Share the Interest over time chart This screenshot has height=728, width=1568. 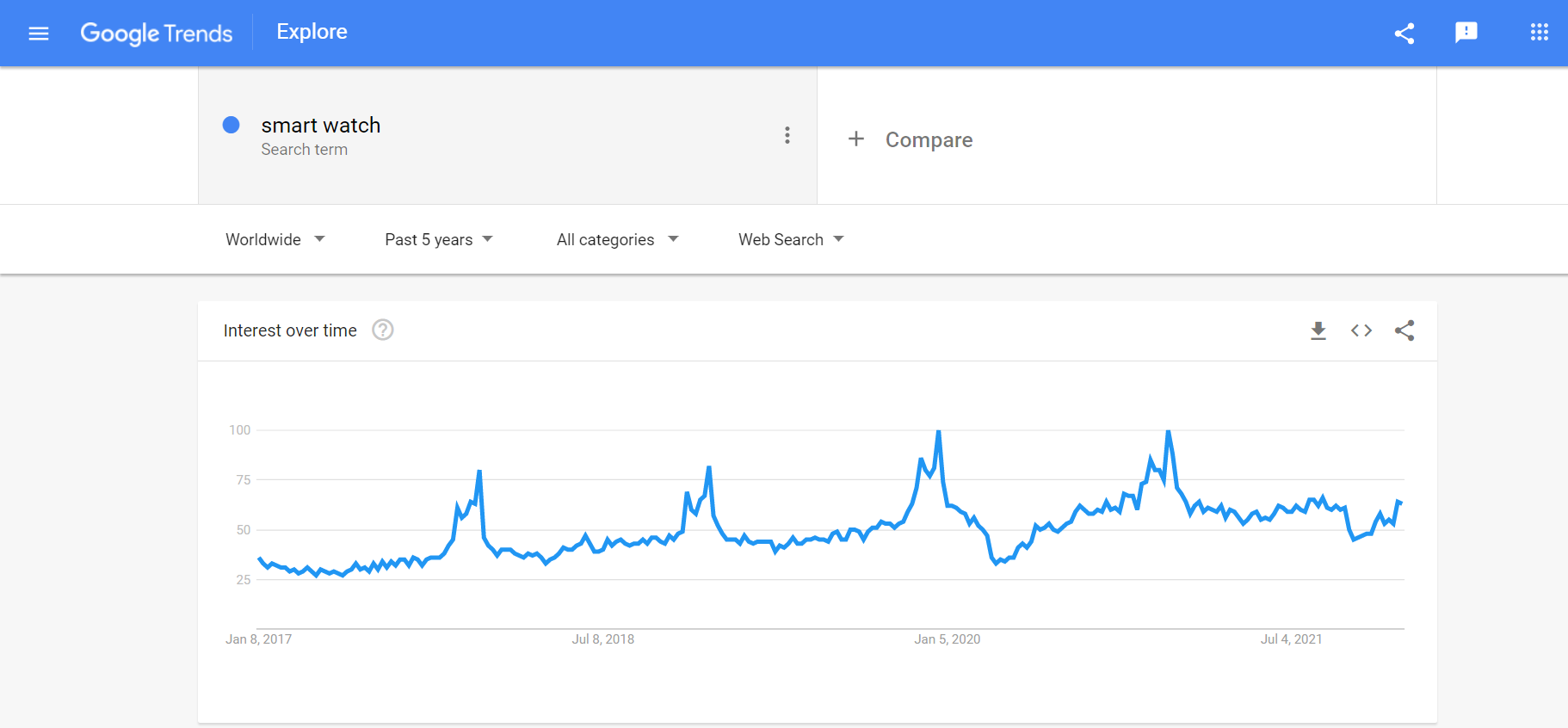[1404, 330]
